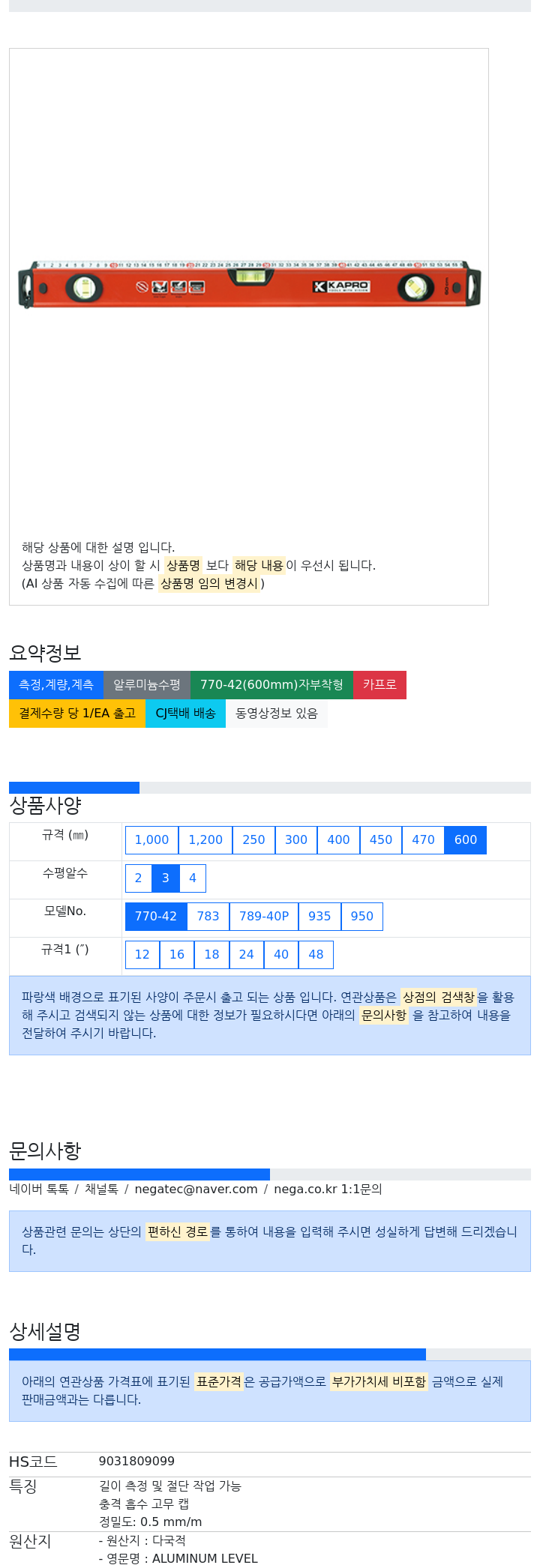540x1568 pixels.
Task: Select model 950 option
Action: [361, 916]
